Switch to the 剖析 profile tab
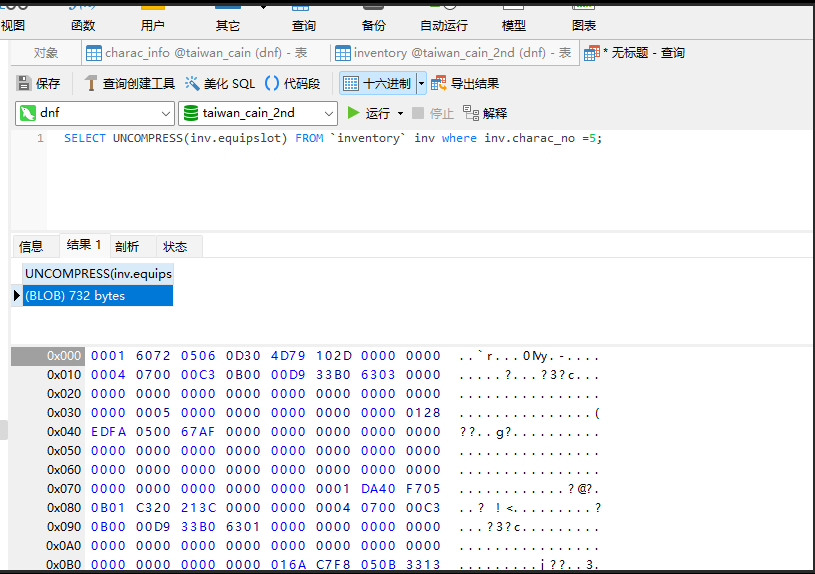The height and width of the screenshot is (574, 815). coord(127,246)
